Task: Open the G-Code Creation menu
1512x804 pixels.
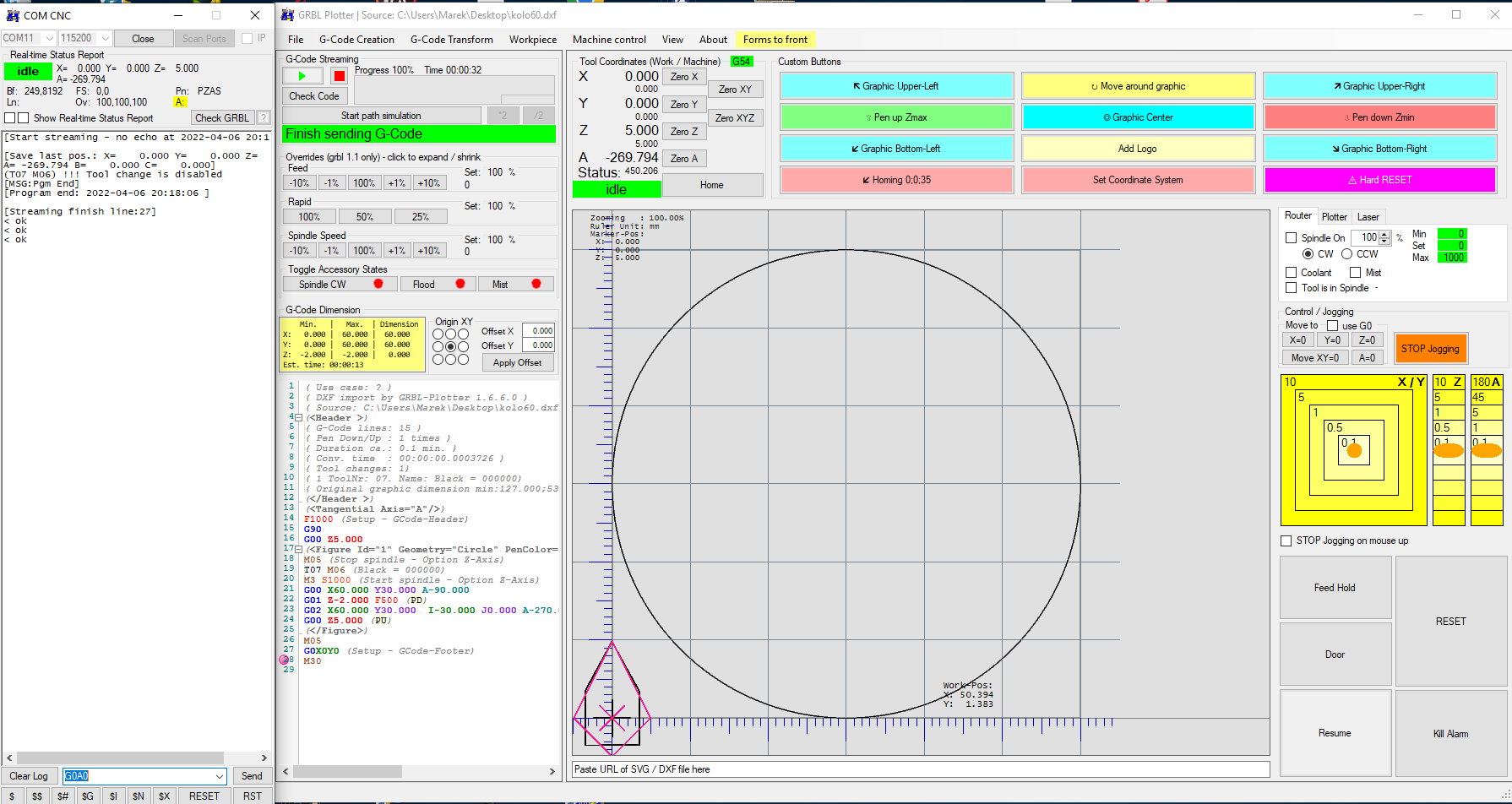Action: pyautogui.click(x=356, y=40)
